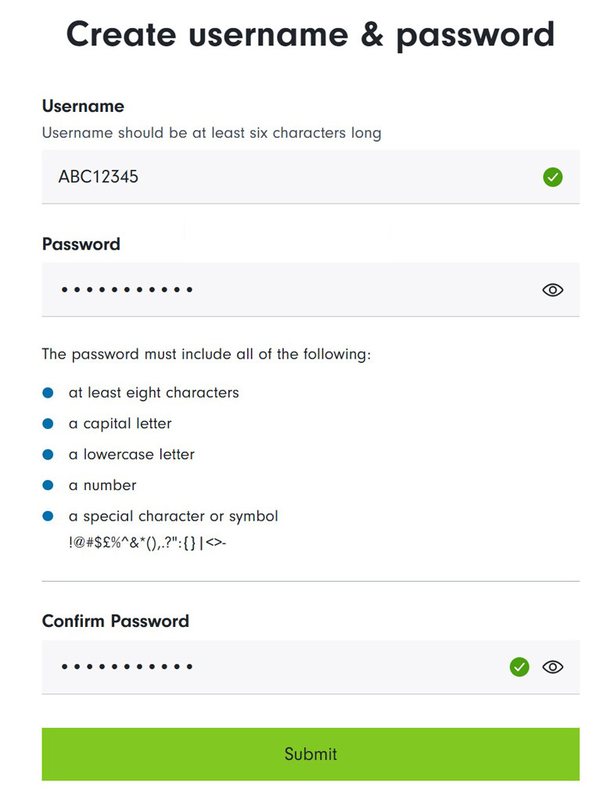The height and width of the screenshot is (800, 614).
Task: Focus the Username input containing ABC12345
Action: (280, 178)
